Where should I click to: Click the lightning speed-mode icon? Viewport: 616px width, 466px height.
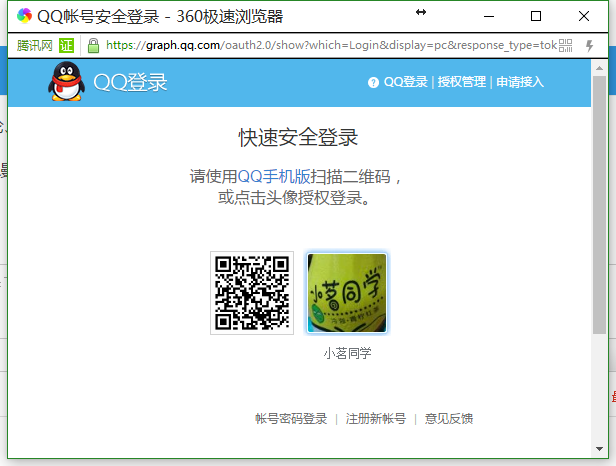click(589, 46)
